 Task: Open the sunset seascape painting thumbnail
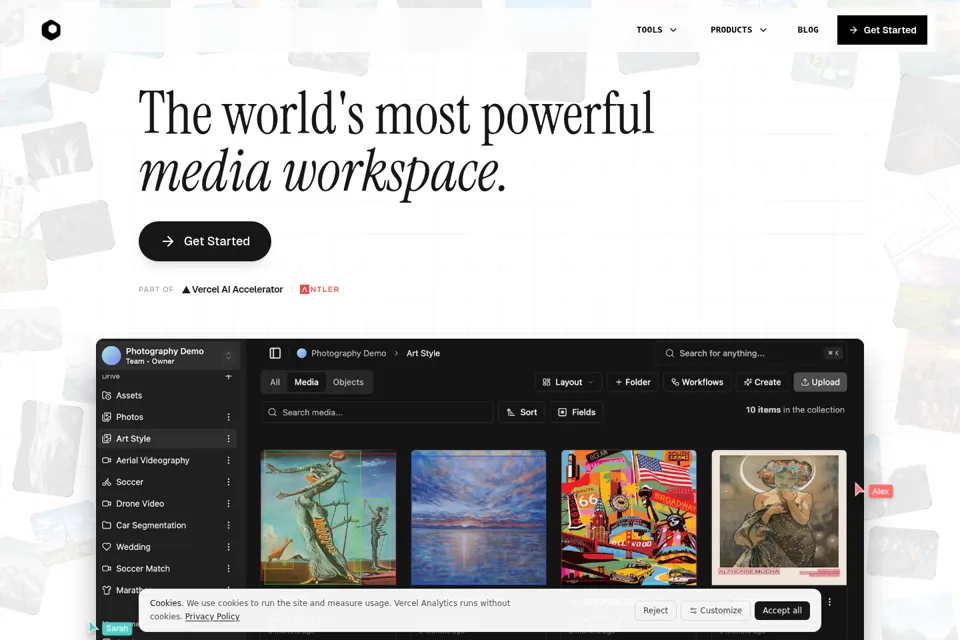coord(478,518)
